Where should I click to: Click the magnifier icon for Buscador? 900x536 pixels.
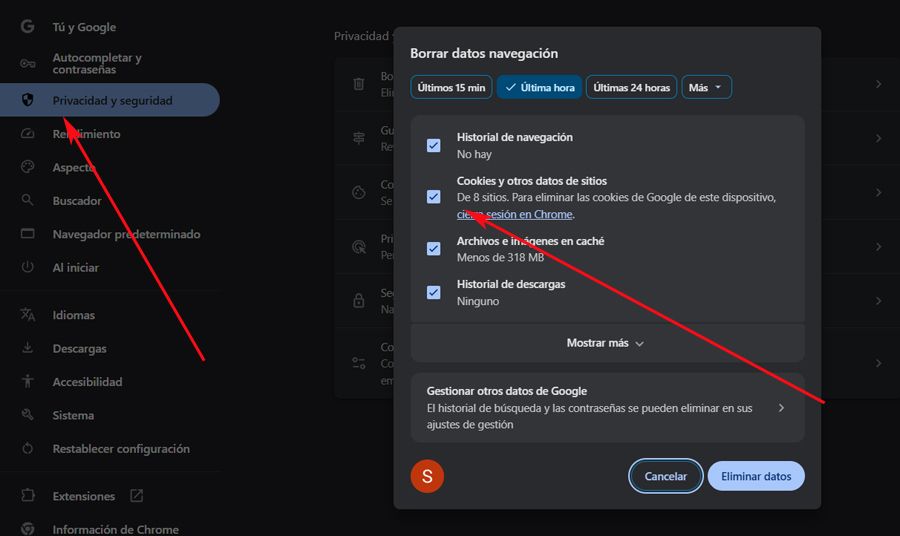point(27,200)
